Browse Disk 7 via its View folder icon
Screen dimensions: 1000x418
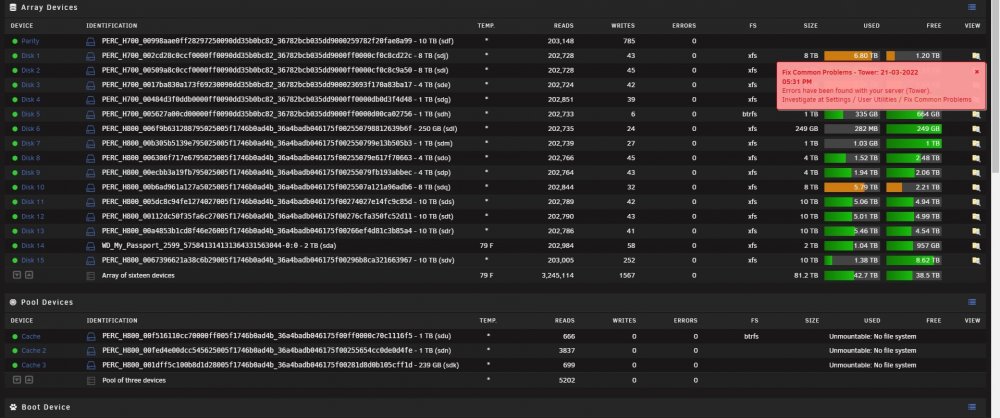click(976, 144)
